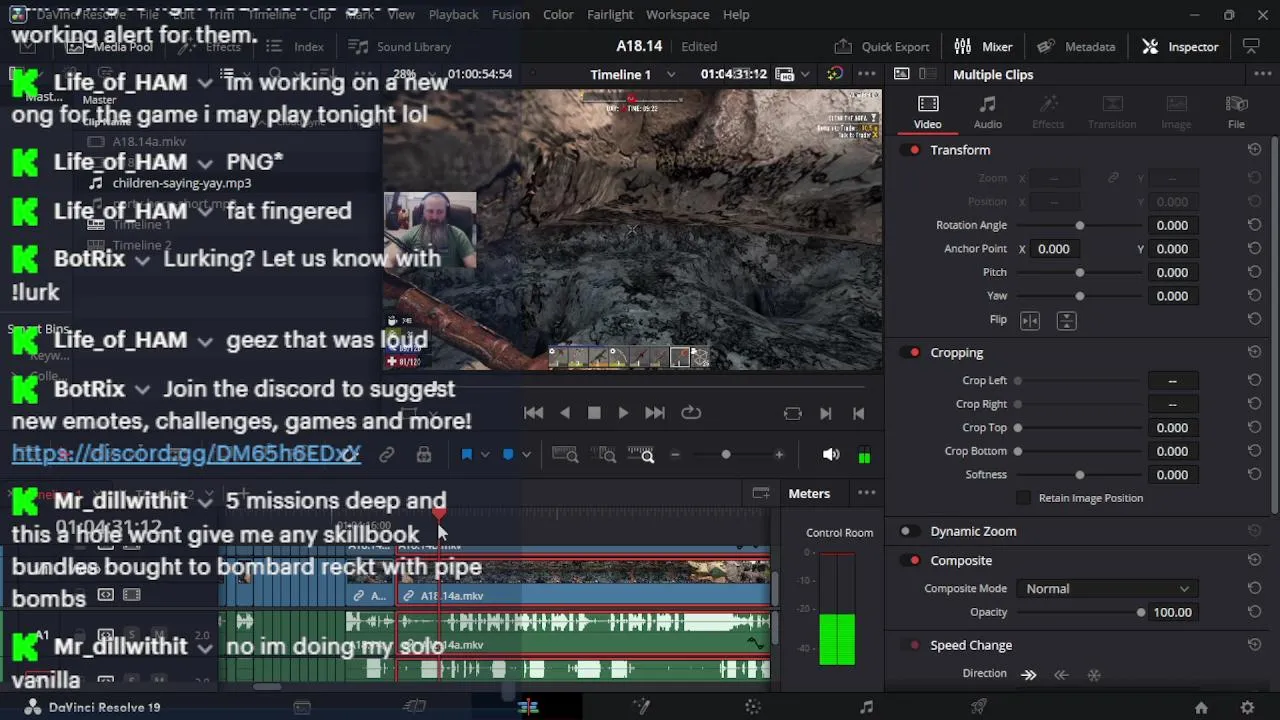Open the Project Manager home icon

pyautogui.click(x=1201, y=707)
